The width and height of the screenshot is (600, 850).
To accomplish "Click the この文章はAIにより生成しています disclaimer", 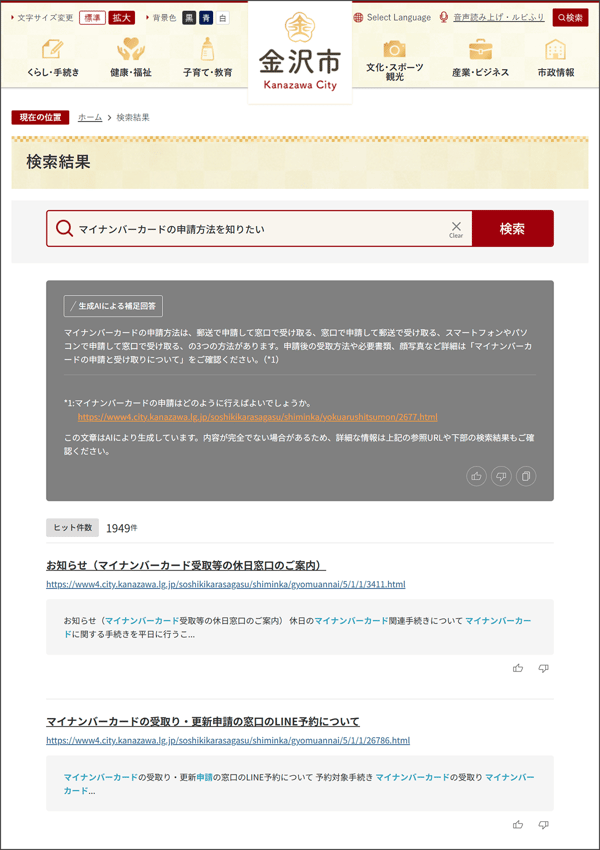I will click(x=299, y=444).
